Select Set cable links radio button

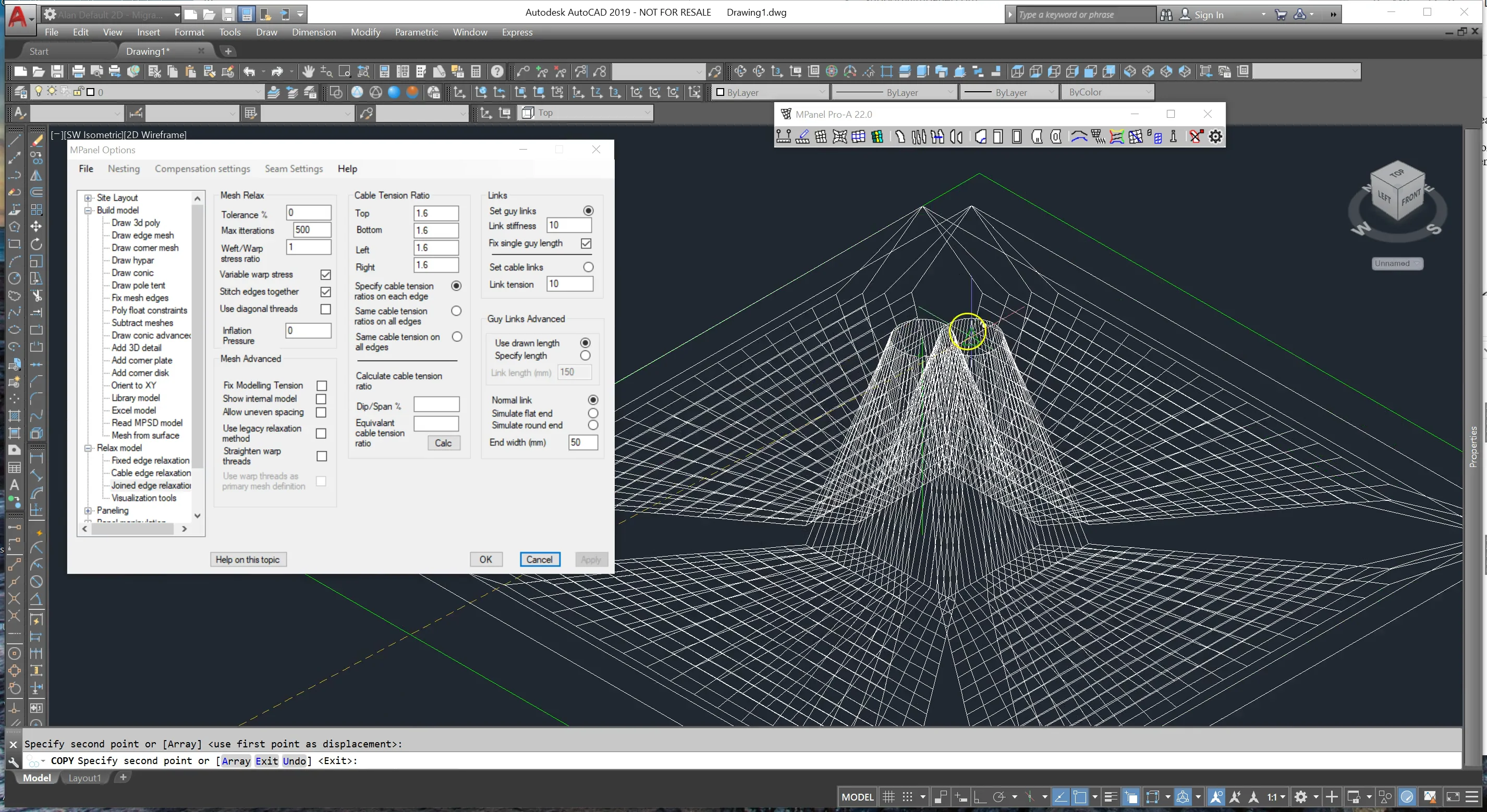click(588, 267)
